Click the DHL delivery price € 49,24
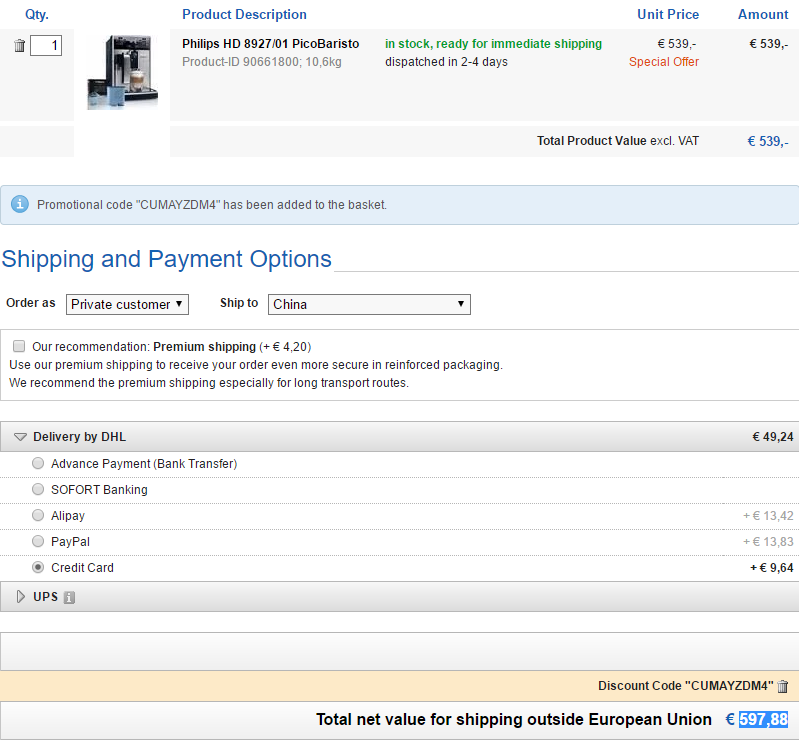This screenshot has height=746, width=799. [x=773, y=437]
